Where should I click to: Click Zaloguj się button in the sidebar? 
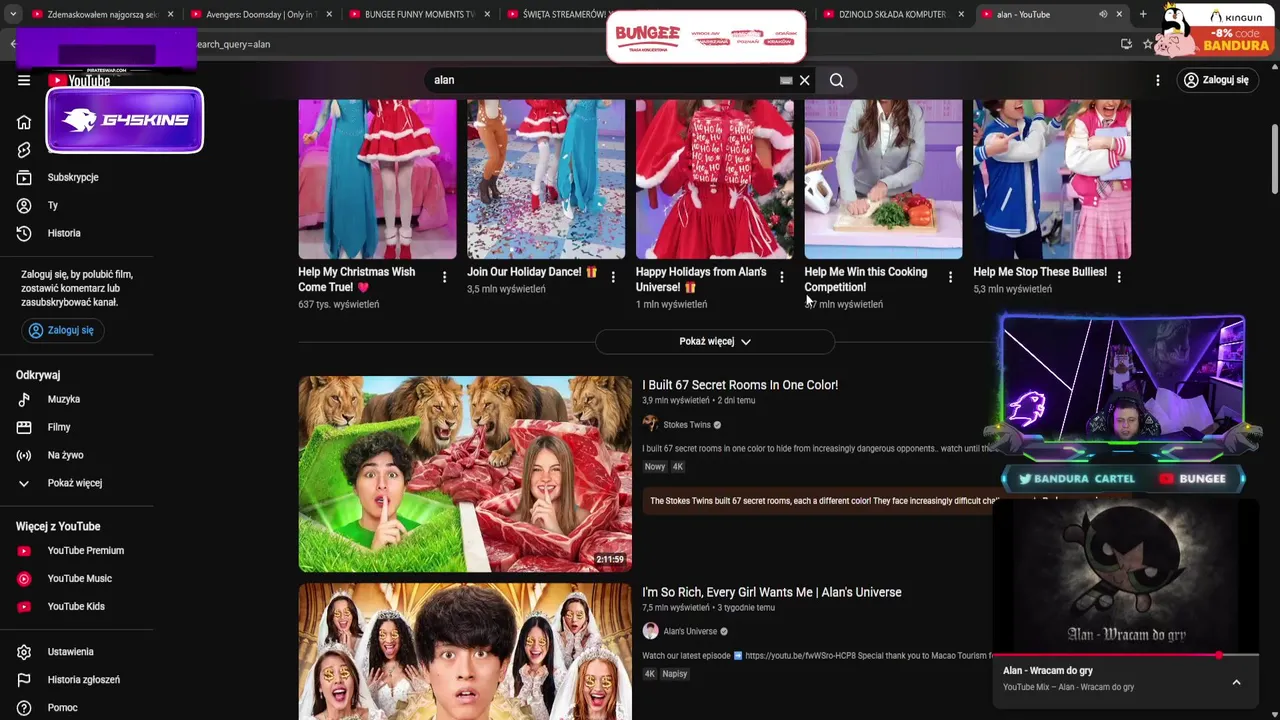(61, 330)
